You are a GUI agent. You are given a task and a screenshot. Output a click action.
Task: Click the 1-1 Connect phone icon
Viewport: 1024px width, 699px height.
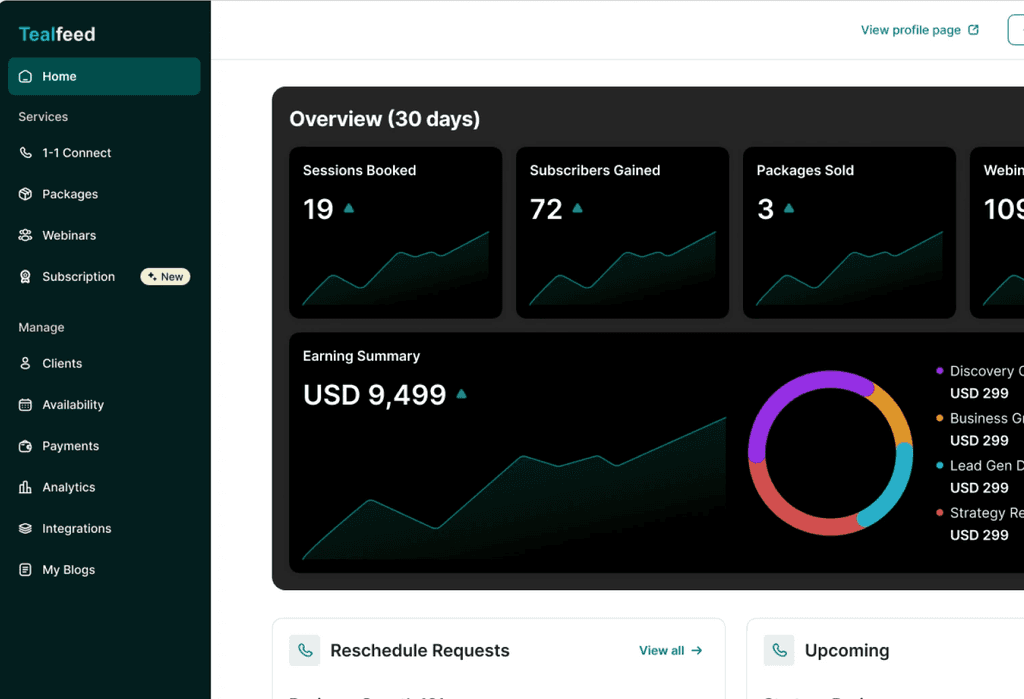pos(25,153)
